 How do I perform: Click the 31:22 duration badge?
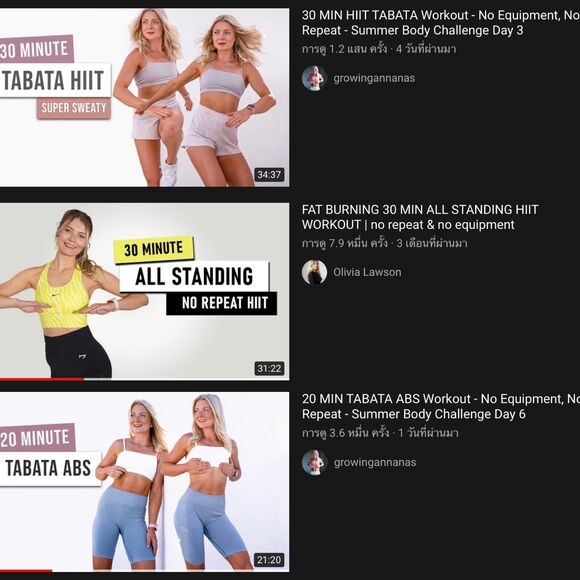[269, 368]
